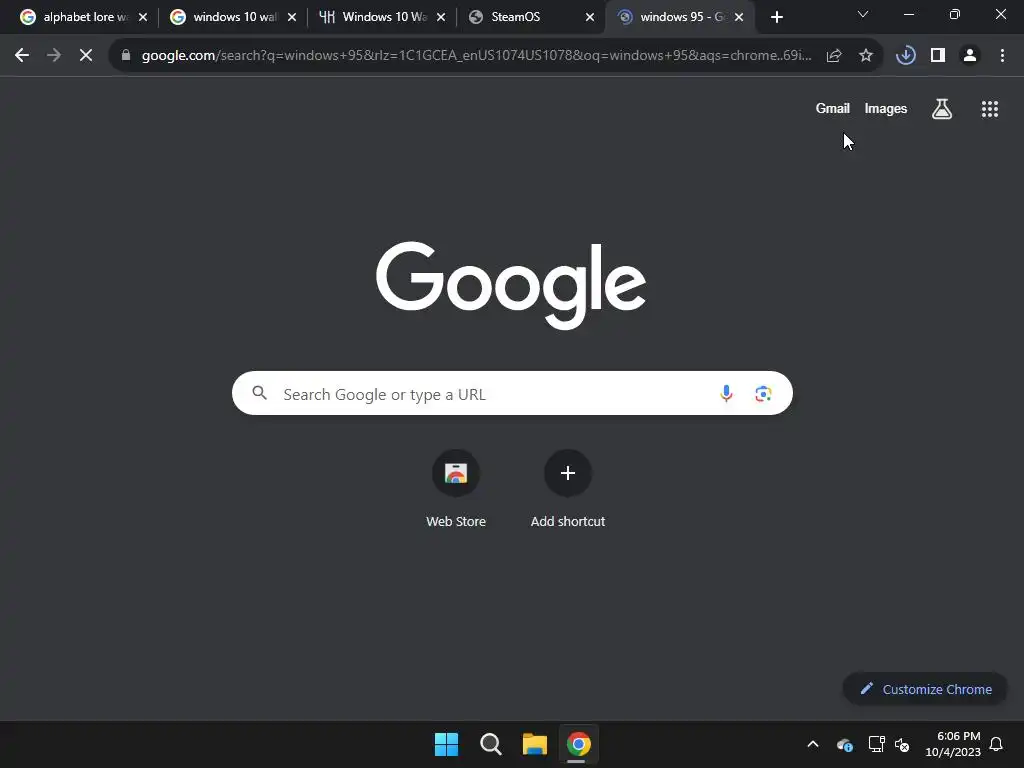Image resolution: width=1024 pixels, height=768 pixels.
Task: Click Customize Chrome button
Action: click(x=925, y=689)
